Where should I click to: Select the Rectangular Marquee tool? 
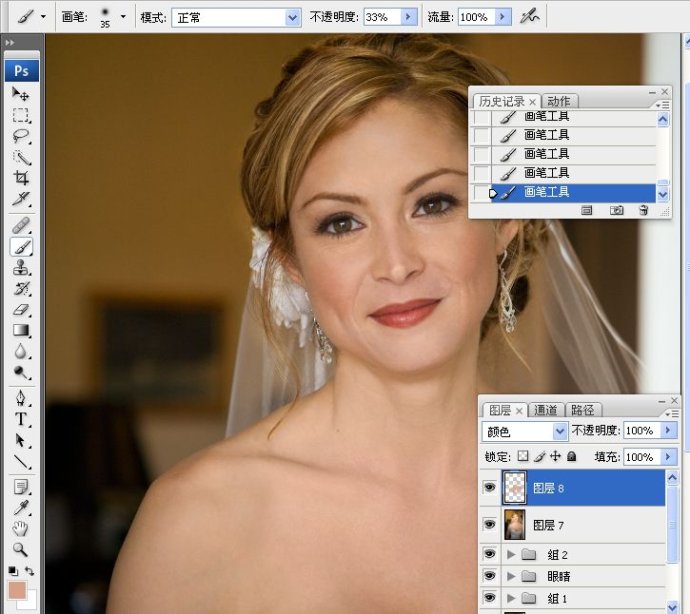click(x=20, y=115)
